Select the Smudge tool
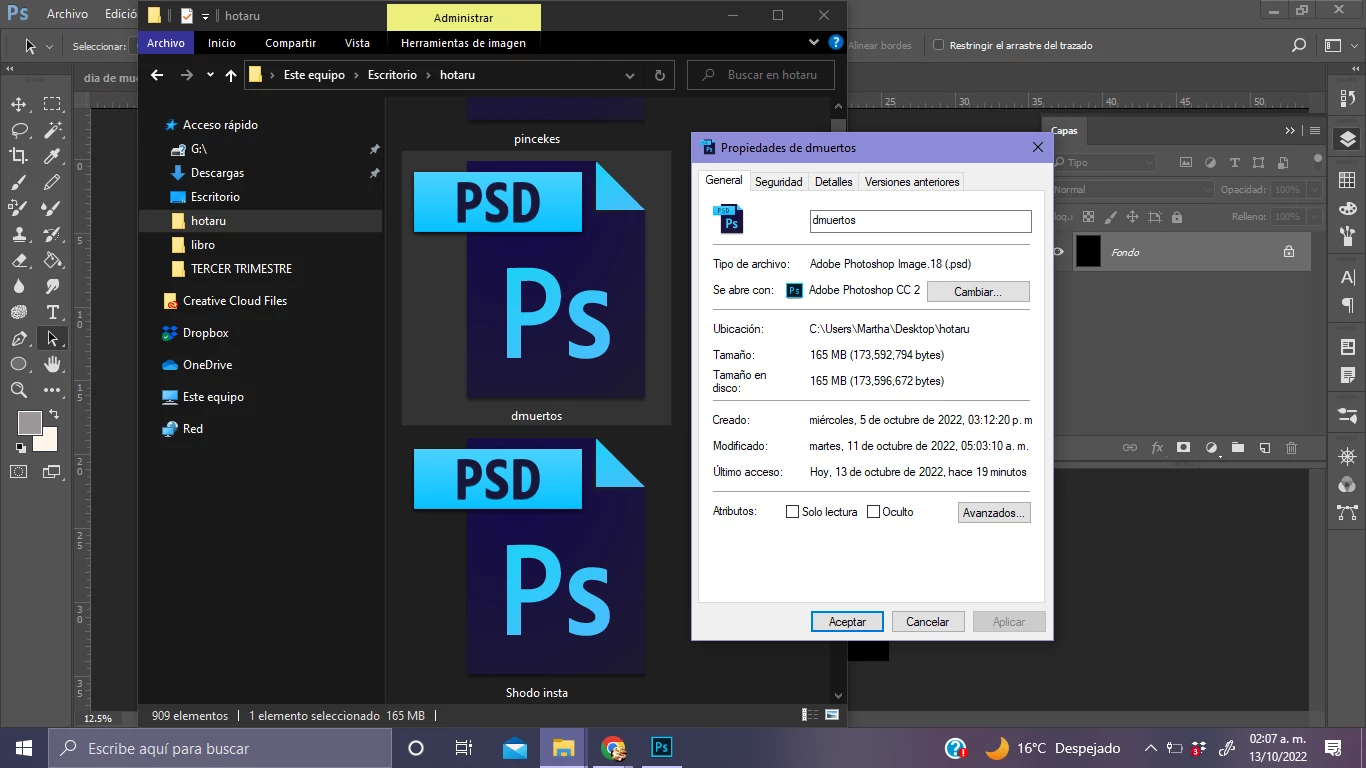Screen dimensions: 1366x768 (x=52, y=287)
